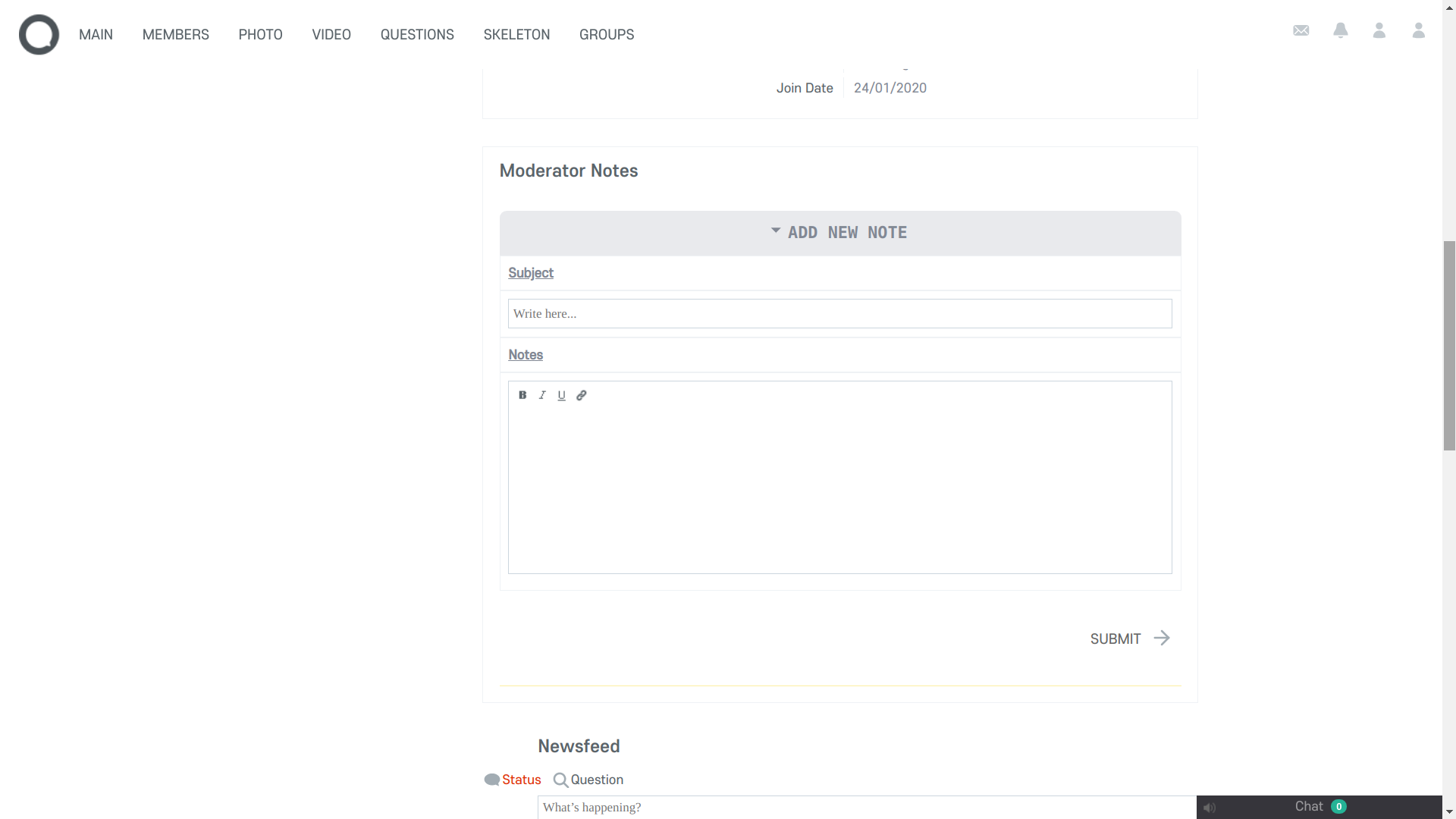Viewport: 1456px width, 819px height.
Task: Click the Subject label
Action: click(531, 273)
